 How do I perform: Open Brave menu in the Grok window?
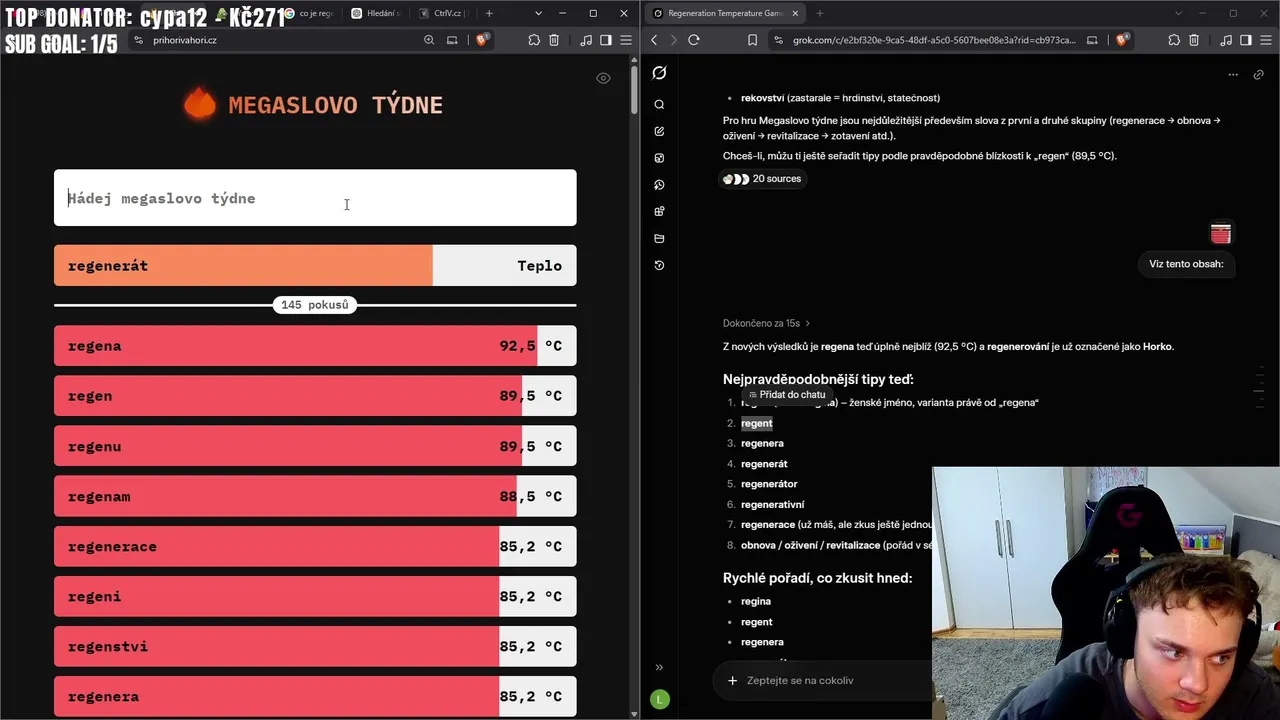1266,40
